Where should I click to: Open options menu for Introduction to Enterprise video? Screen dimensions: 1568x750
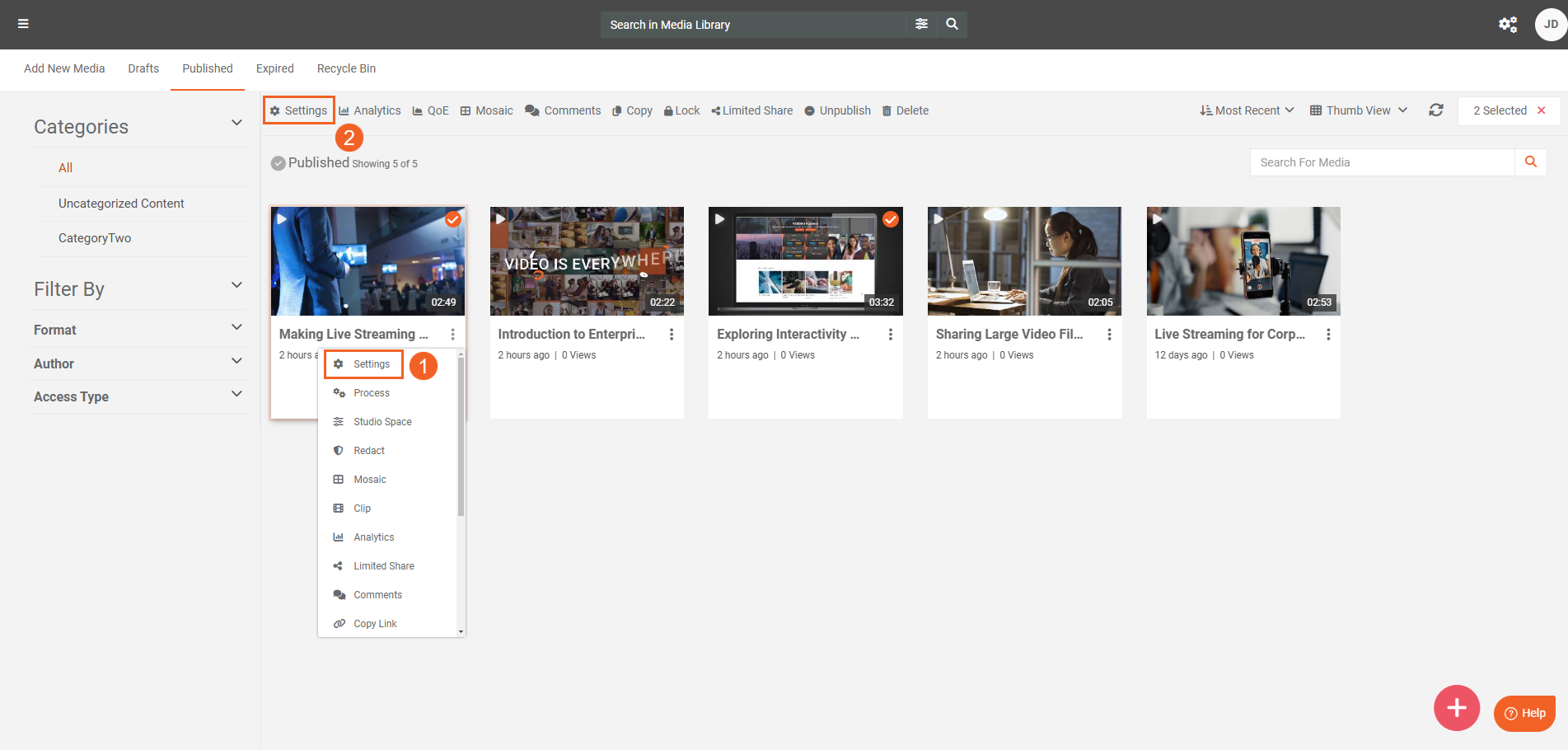coord(672,335)
